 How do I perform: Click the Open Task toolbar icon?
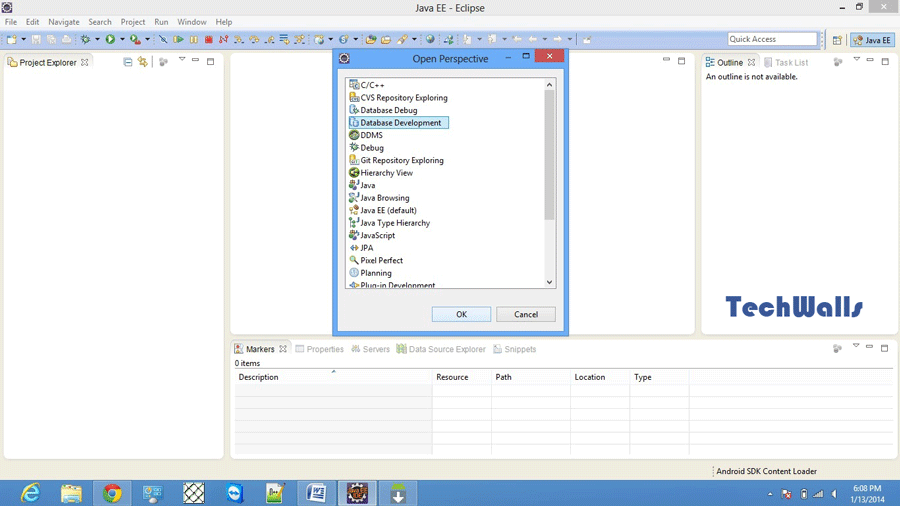pyautogui.click(x=386, y=40)
